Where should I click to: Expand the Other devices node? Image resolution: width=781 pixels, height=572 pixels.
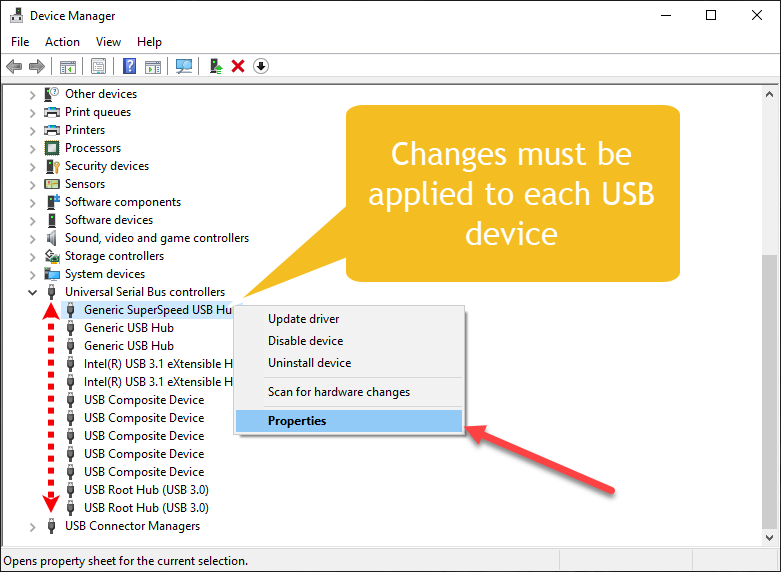tap(32, 95)
